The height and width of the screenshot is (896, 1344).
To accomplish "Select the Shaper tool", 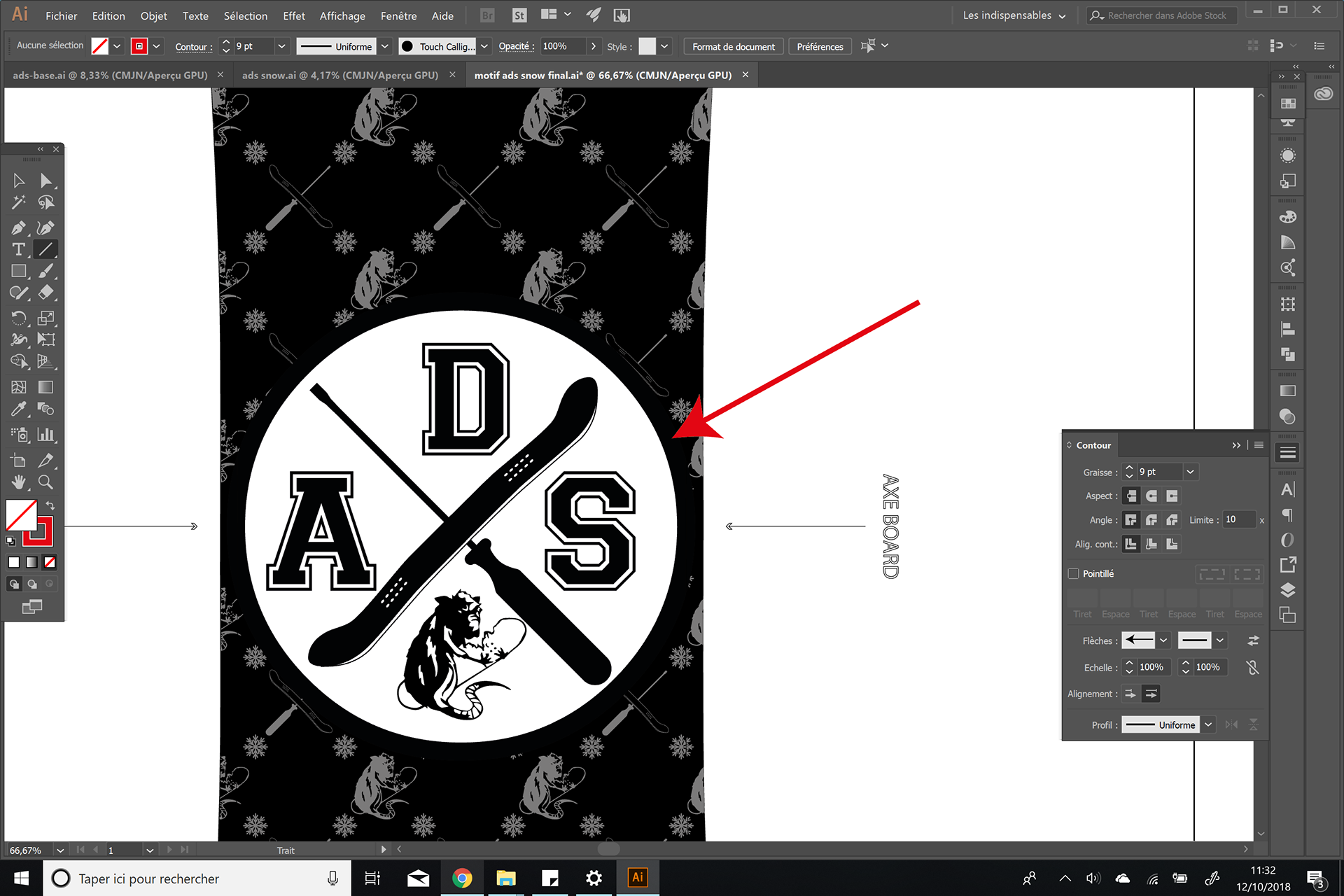I will [19, 293].
